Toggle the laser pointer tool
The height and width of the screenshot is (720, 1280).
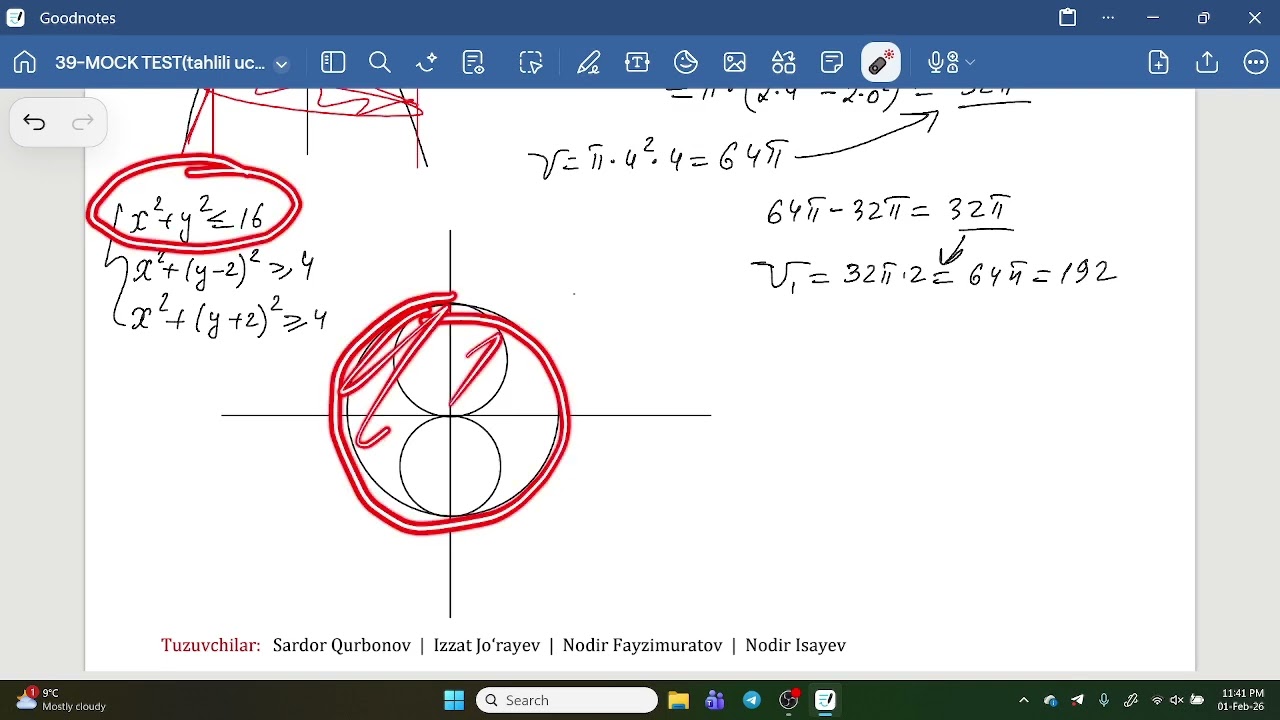tap(881, 63)
